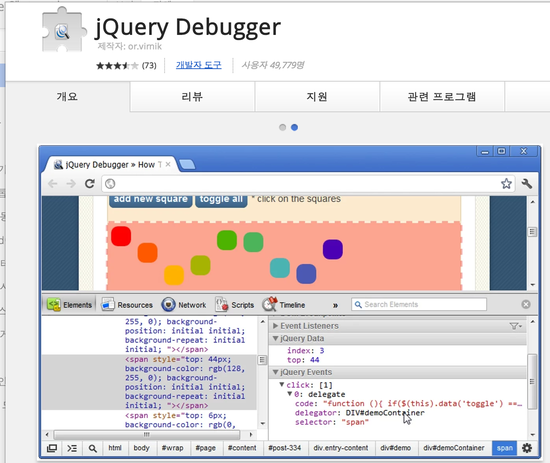Click the toggle all button
Viewport: 550px width, 463px height.
pyautogui.click(x=221, y=200)
